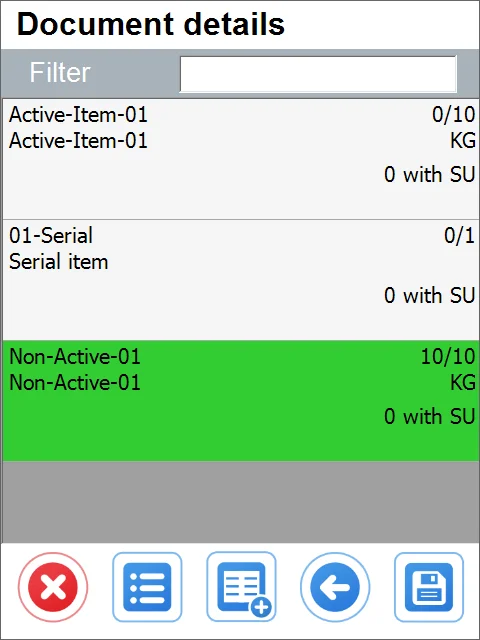Select the green Non-Active-01 row

coord(241,401)
